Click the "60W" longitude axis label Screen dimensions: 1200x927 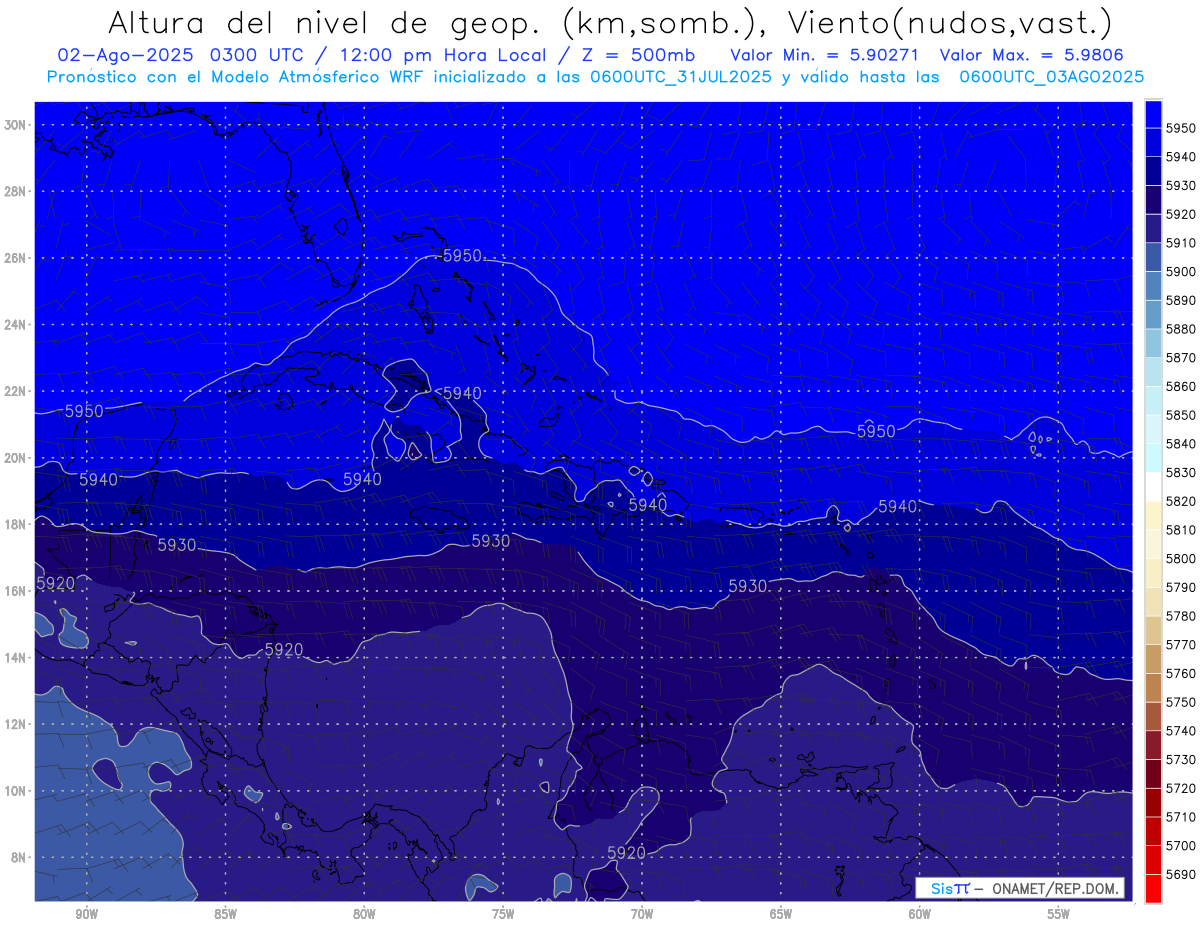(x=920, y=915)
